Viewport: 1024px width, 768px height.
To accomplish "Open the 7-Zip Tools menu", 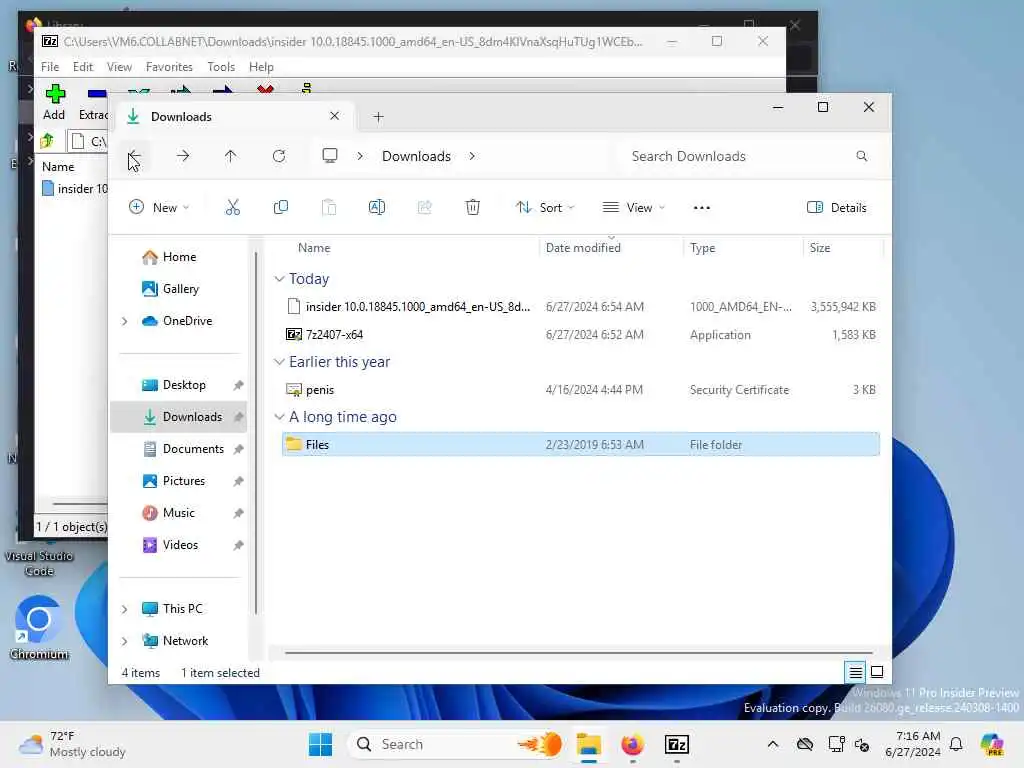I will (x=221, y=67).
